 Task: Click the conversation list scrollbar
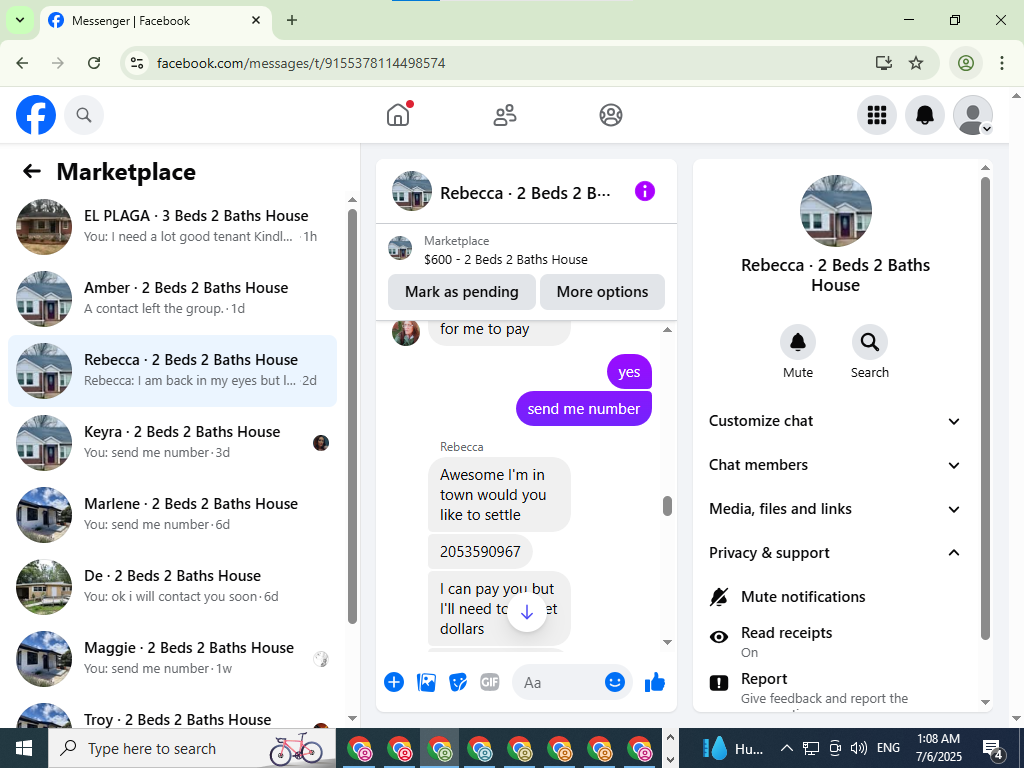[x=353, y=416]
